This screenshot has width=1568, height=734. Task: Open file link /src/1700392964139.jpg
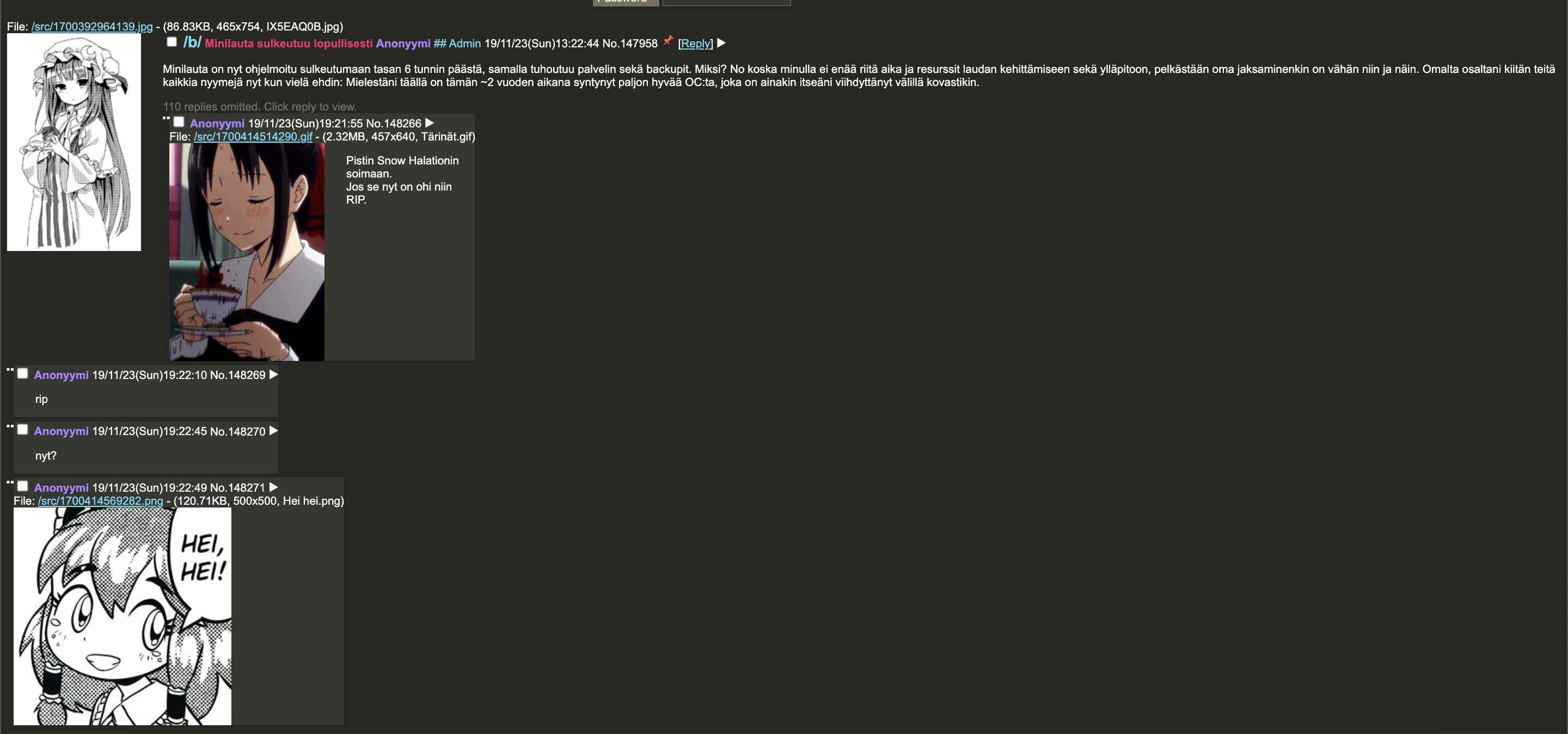tap(92, 27)
